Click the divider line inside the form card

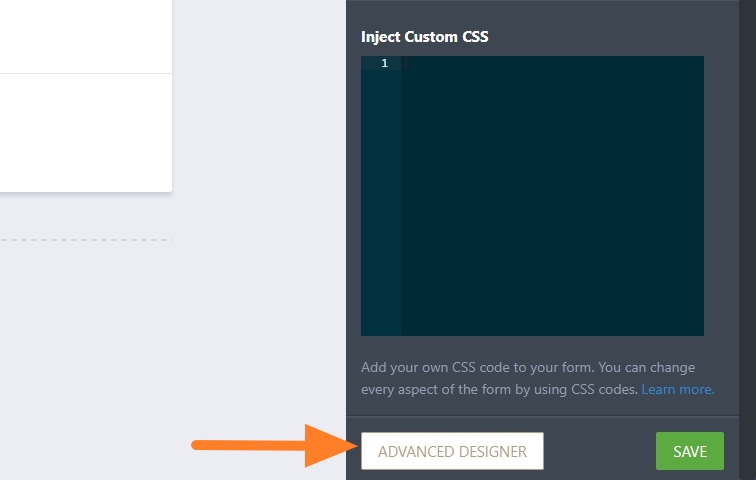click(x=85, y=73)
